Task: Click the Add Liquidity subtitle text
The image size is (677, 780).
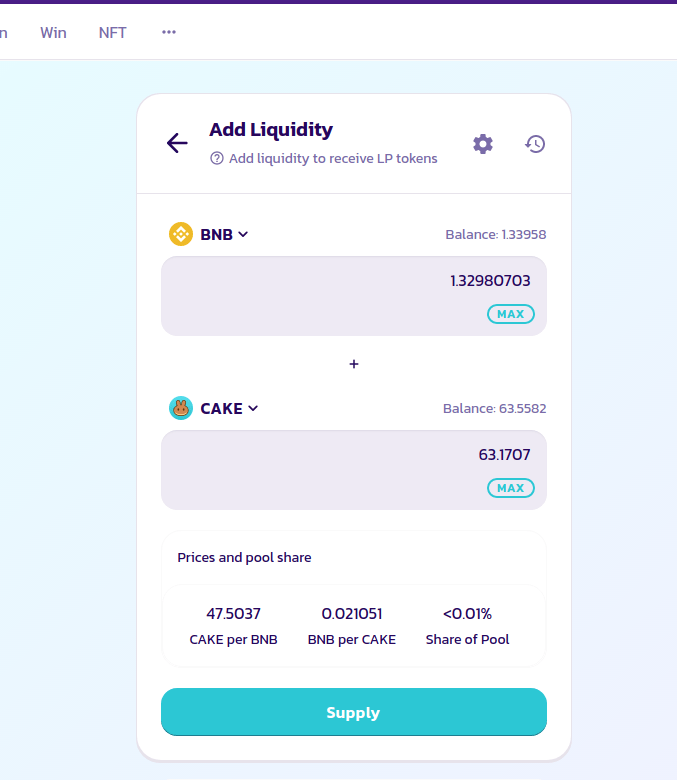Action: [x=333, y=158]
